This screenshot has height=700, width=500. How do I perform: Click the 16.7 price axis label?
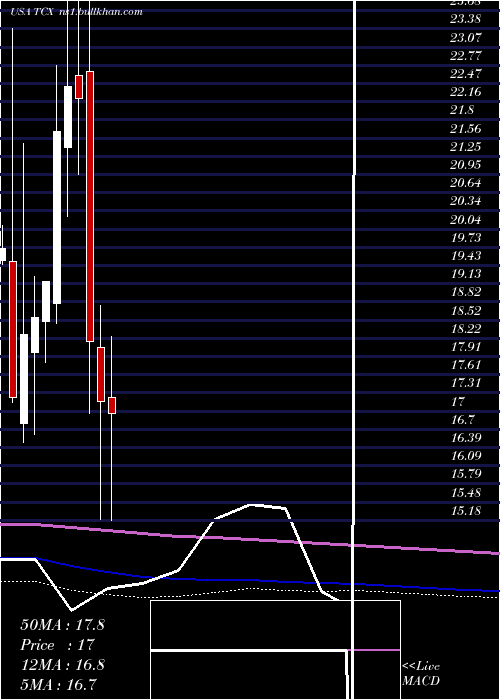[462, 420]
